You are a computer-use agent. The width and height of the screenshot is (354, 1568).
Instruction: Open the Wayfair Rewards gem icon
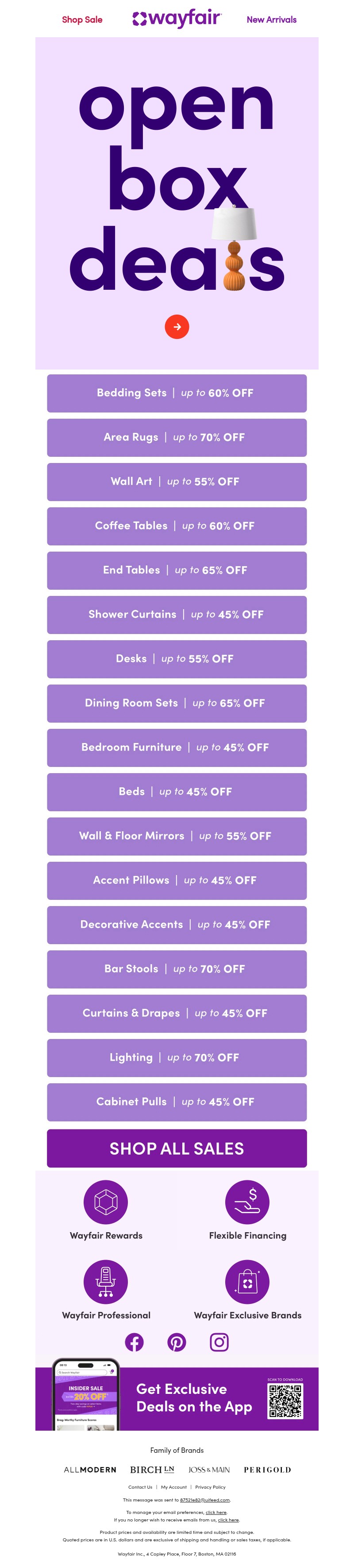tap(106, 1202)
